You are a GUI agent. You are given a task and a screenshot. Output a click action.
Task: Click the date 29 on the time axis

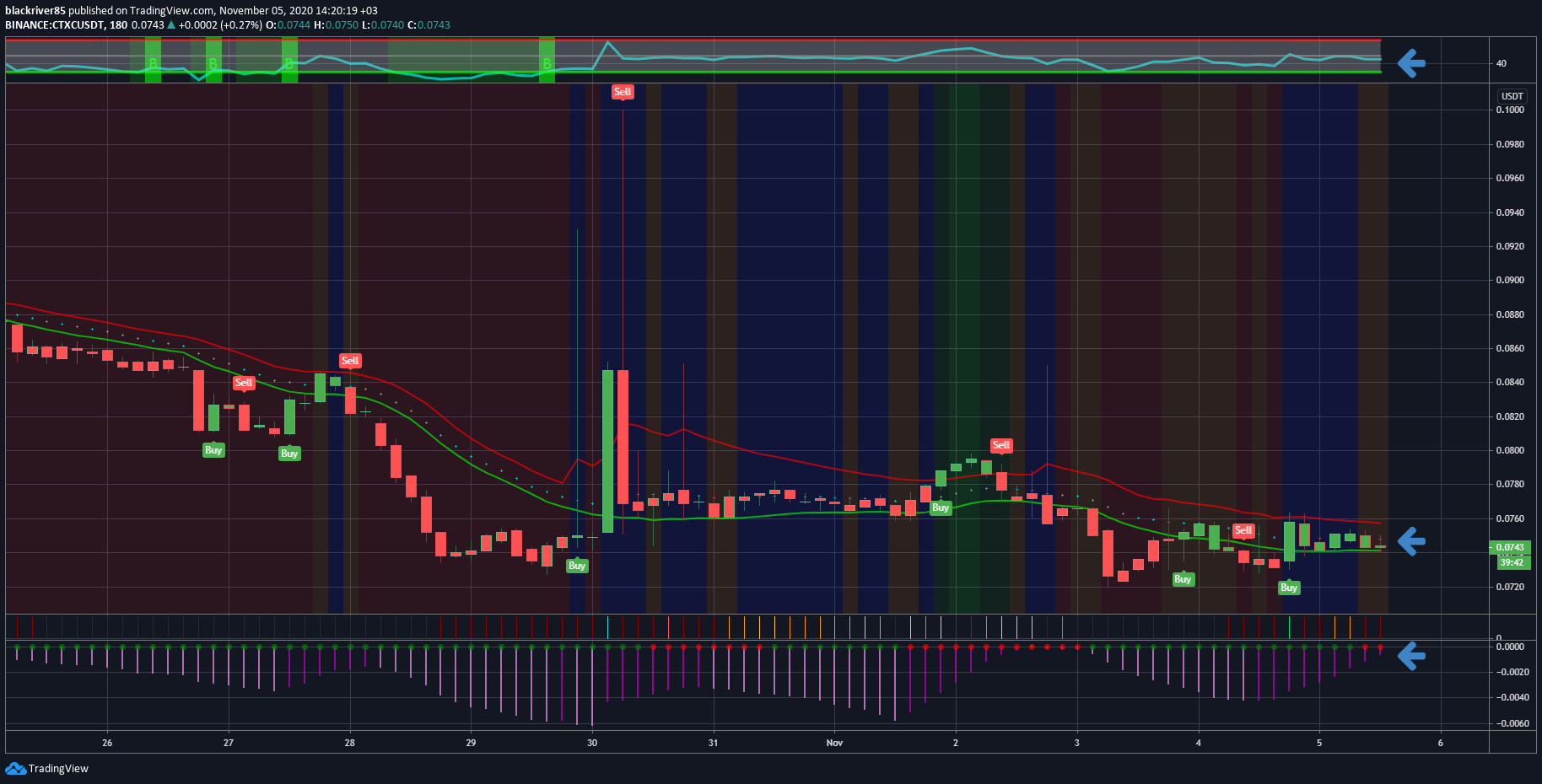471,743
